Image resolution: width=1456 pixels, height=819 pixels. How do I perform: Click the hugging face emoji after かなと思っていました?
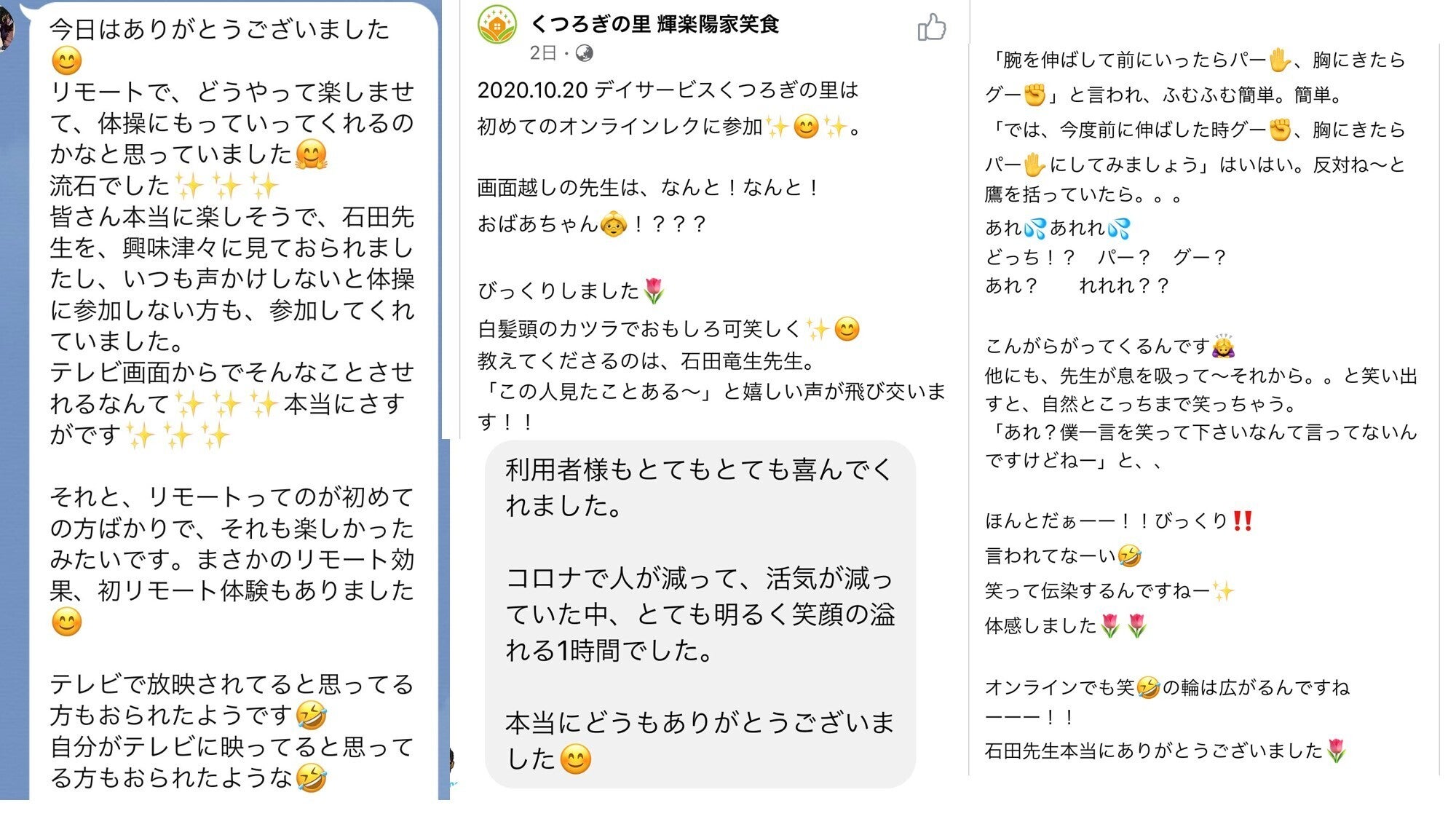pyautogui.click(x=312, y=154)
